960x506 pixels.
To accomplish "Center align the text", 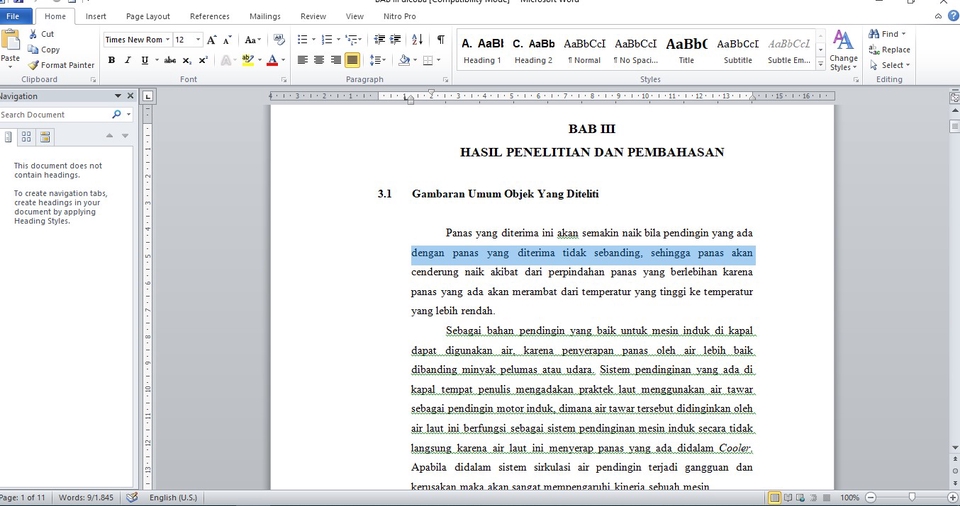I will point(319,60).
